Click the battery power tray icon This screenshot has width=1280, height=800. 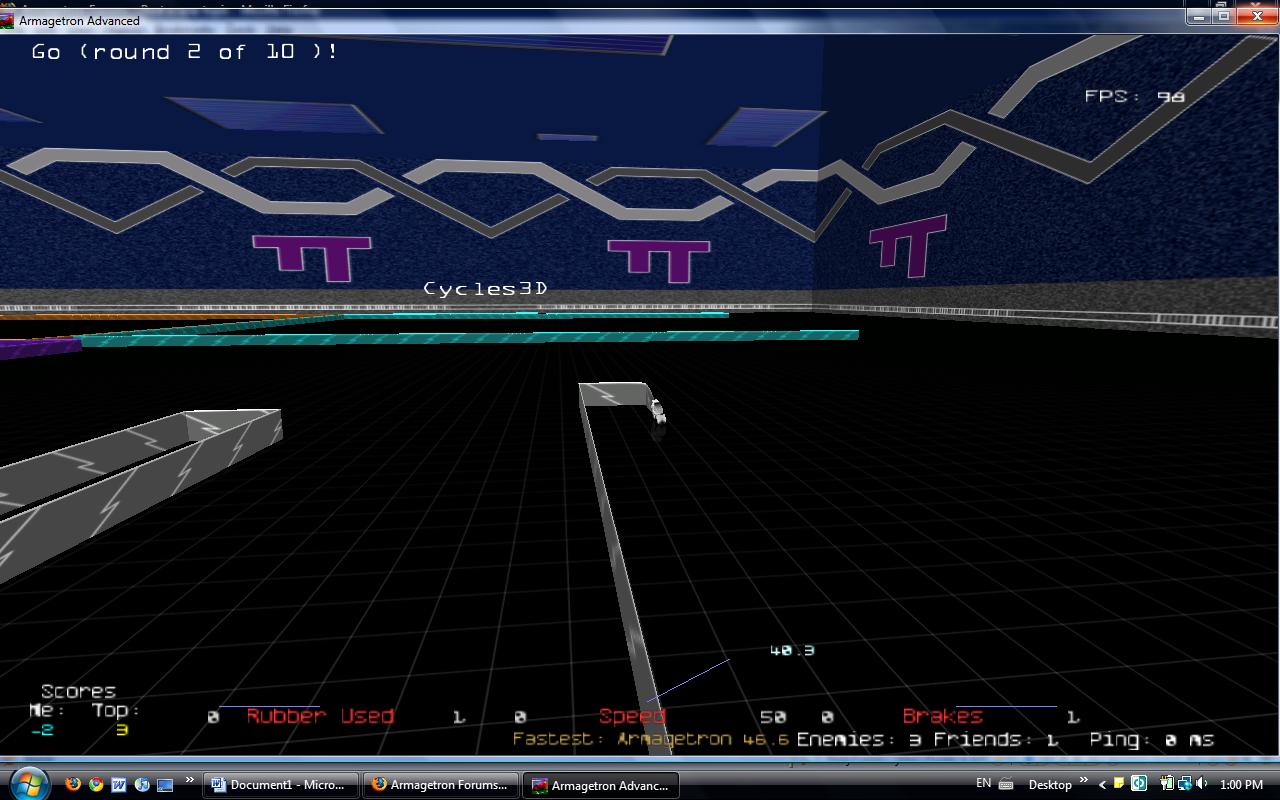[x=1167, y=784]
